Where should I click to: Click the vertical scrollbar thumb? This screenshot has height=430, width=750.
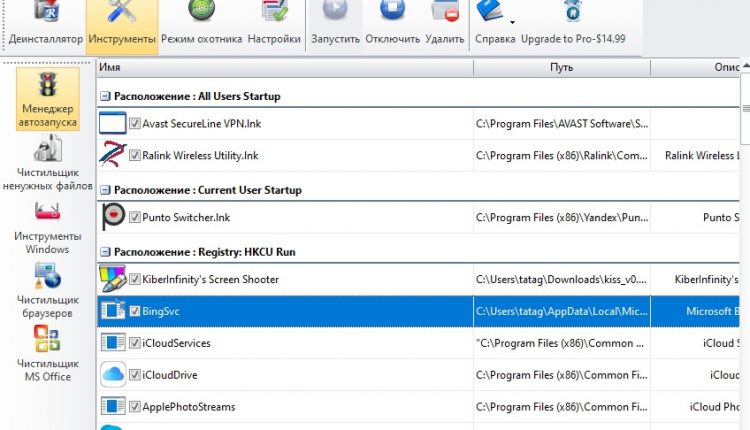(x=746, y=108)
